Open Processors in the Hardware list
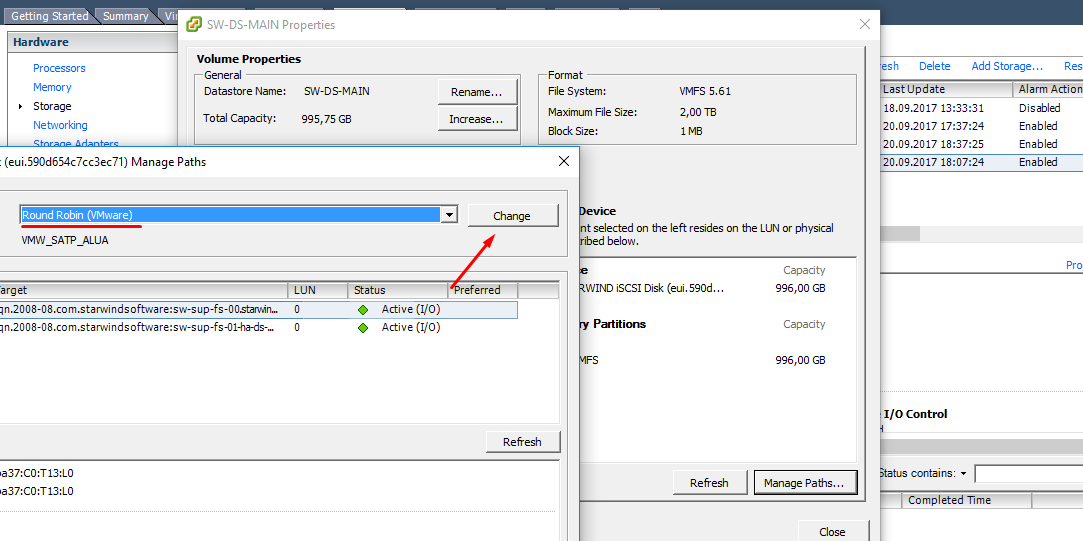1083x541 pixels. 59,68
